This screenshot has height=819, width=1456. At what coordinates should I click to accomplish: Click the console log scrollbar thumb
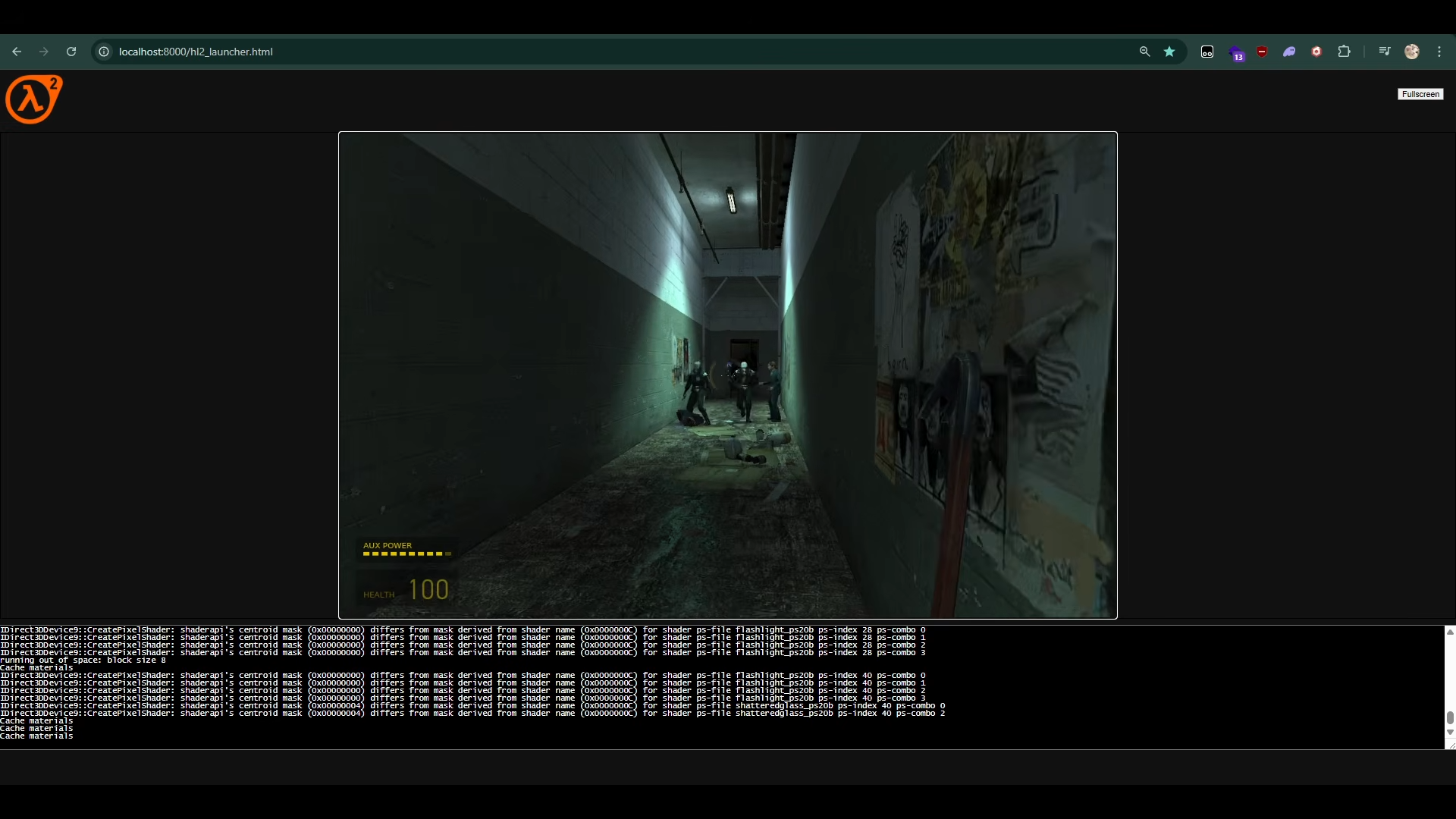[1450, 718]
